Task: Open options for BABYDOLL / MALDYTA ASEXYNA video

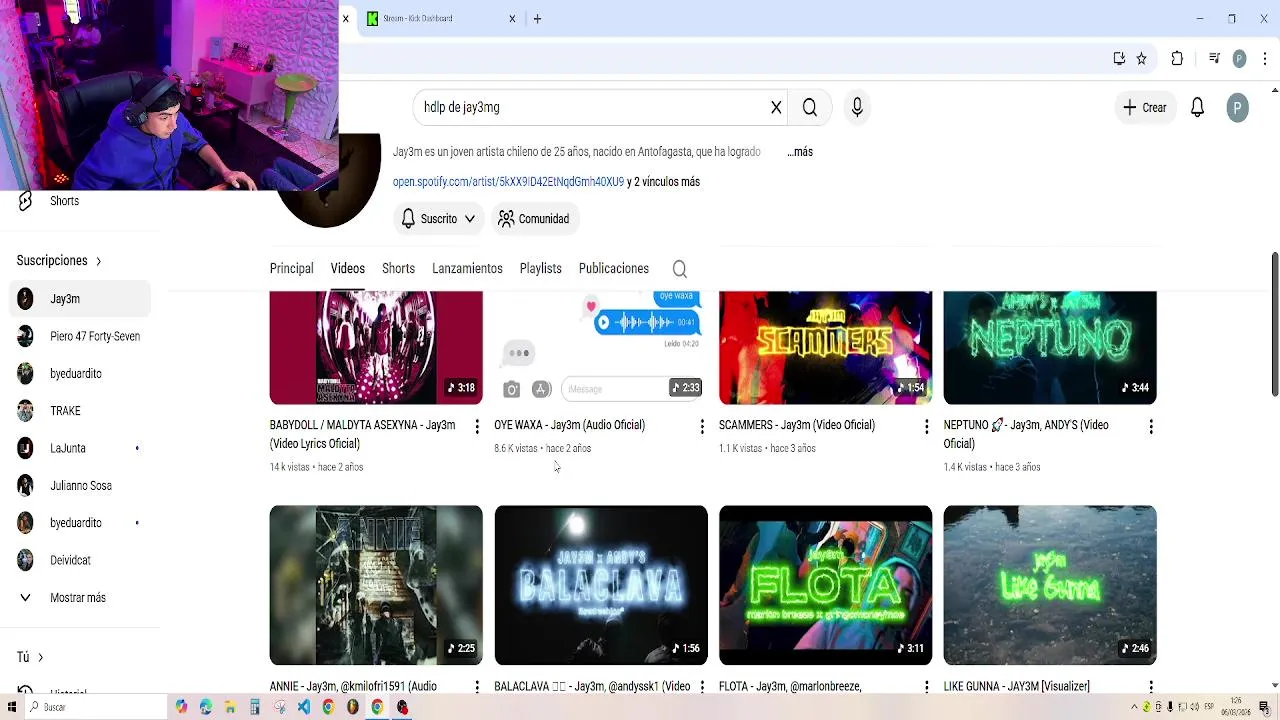Action: click(x=477, y=427)
